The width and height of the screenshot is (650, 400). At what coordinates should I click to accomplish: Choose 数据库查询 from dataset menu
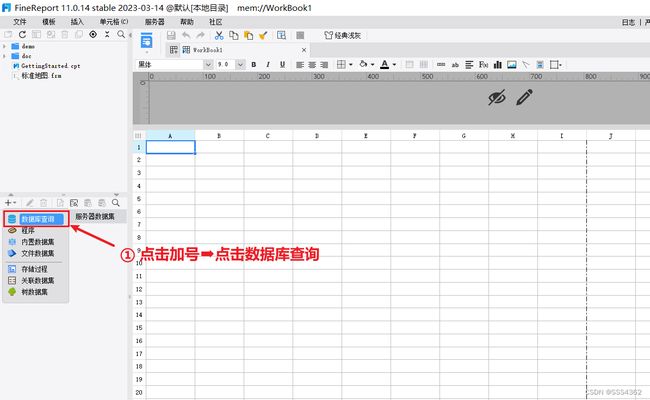point(36,219)
